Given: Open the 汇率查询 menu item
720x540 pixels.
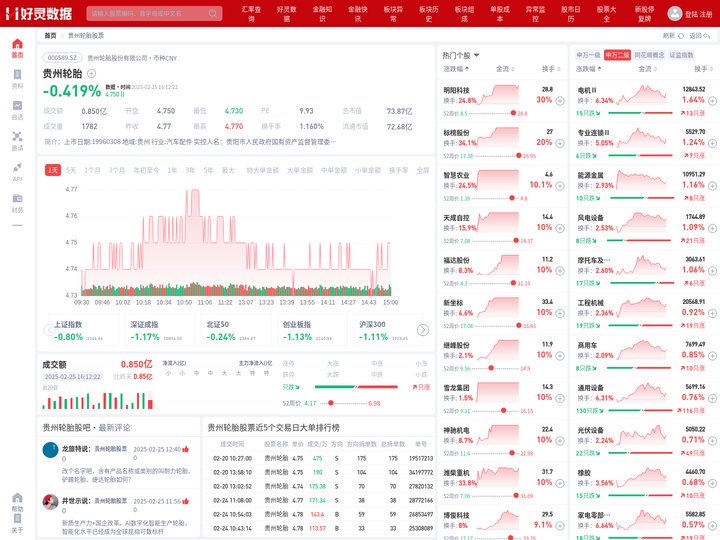Looking at the screenshot, I should point(251,14).
